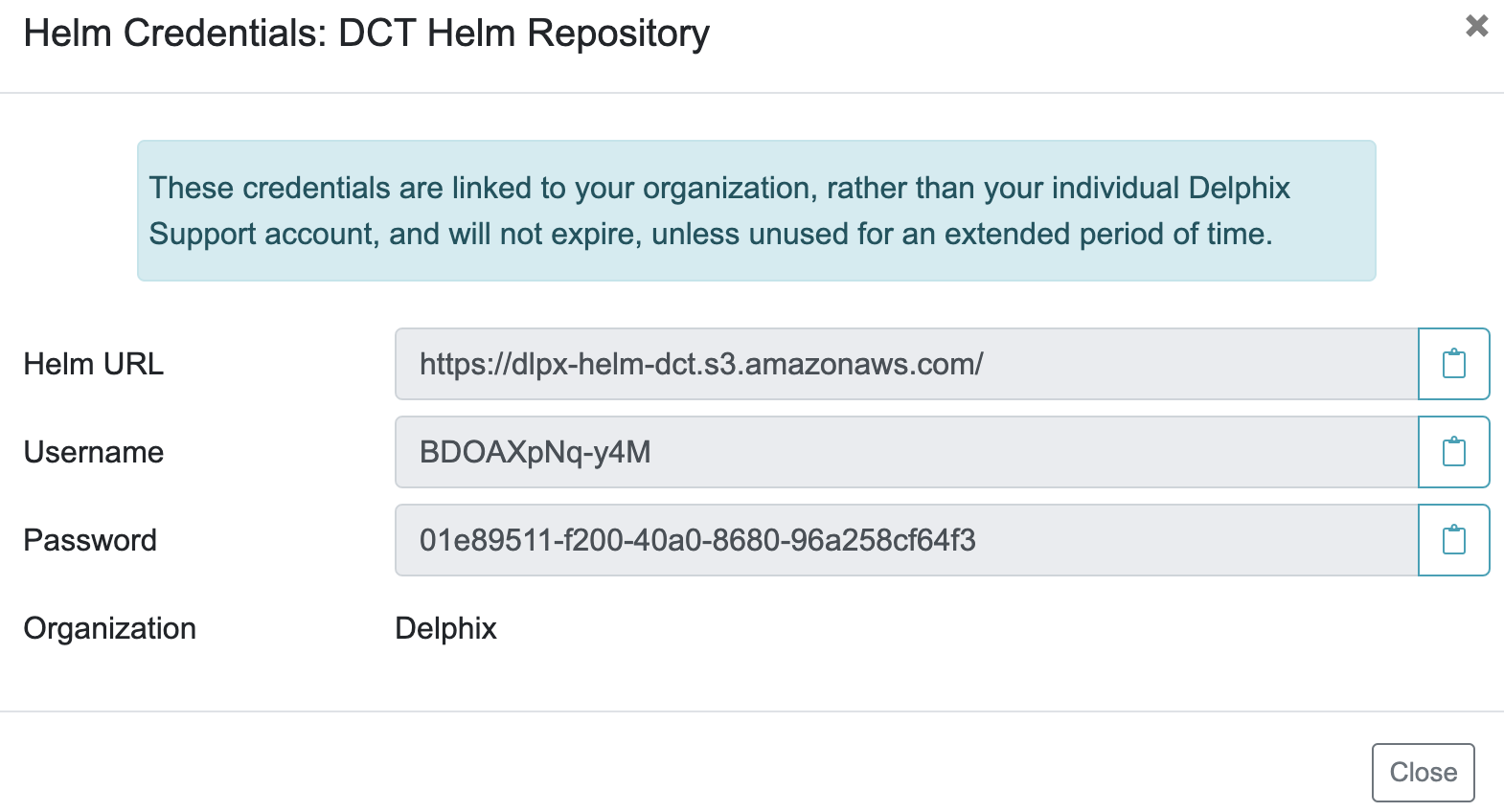Click the Organization label
This screenshot has width=1504, height=812.
coord(109,628)
